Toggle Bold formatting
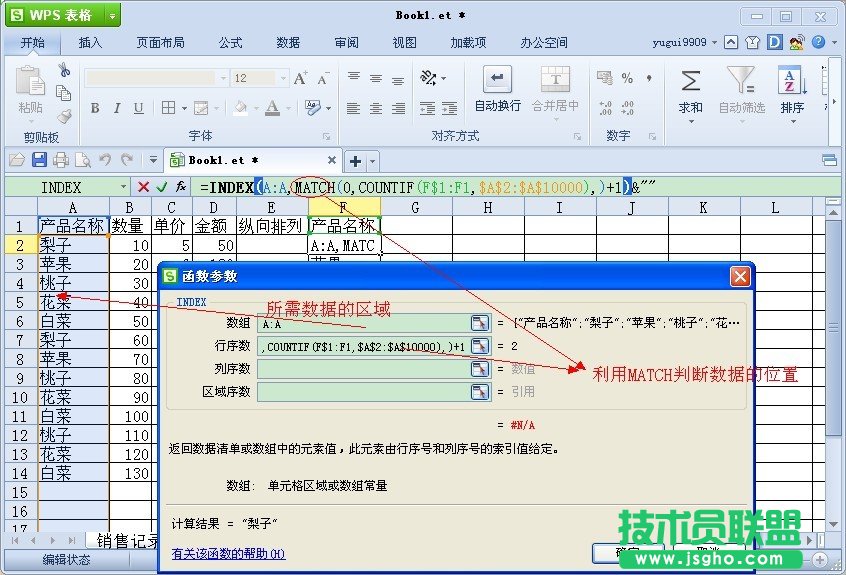The image size is (846, 575). 95,108
